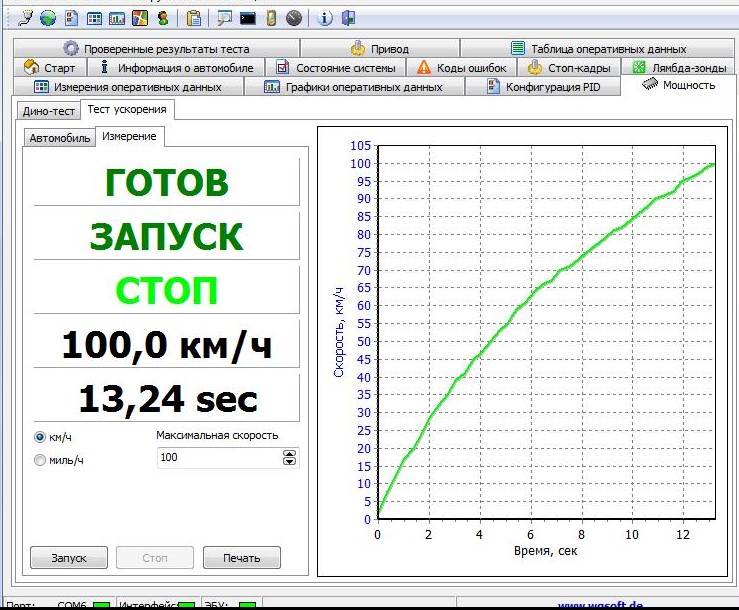Open the Графики оперативных данных tab
Screen dimensions: 739x610
[353, 87]
